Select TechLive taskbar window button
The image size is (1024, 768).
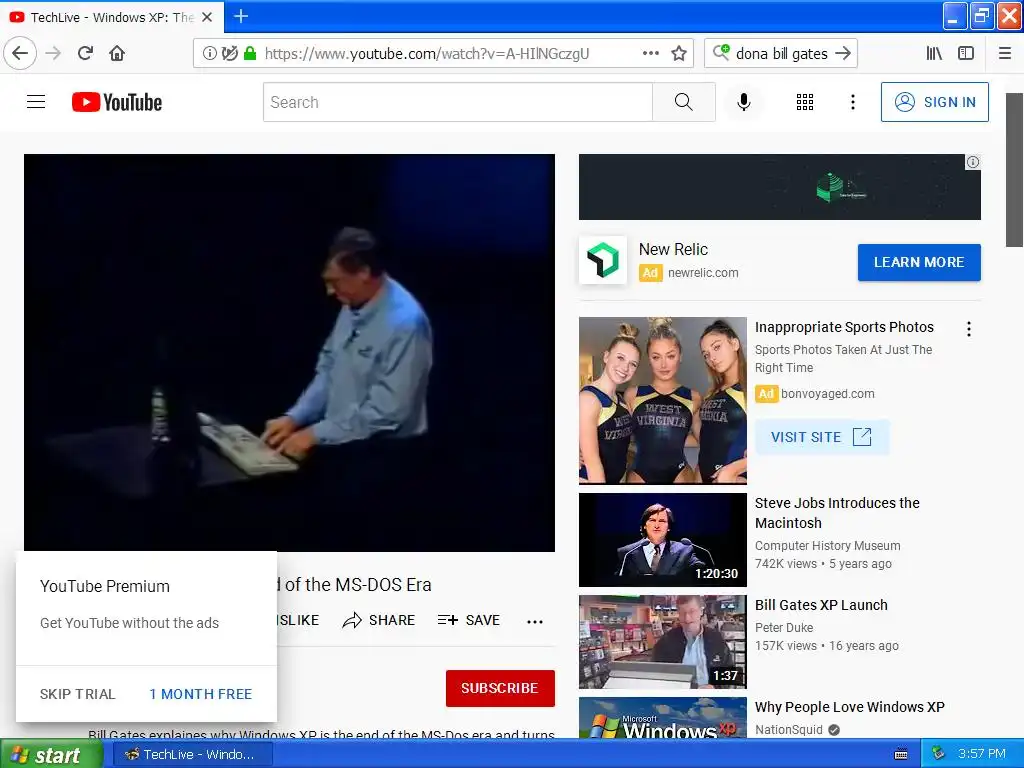[x=193, y=754]
